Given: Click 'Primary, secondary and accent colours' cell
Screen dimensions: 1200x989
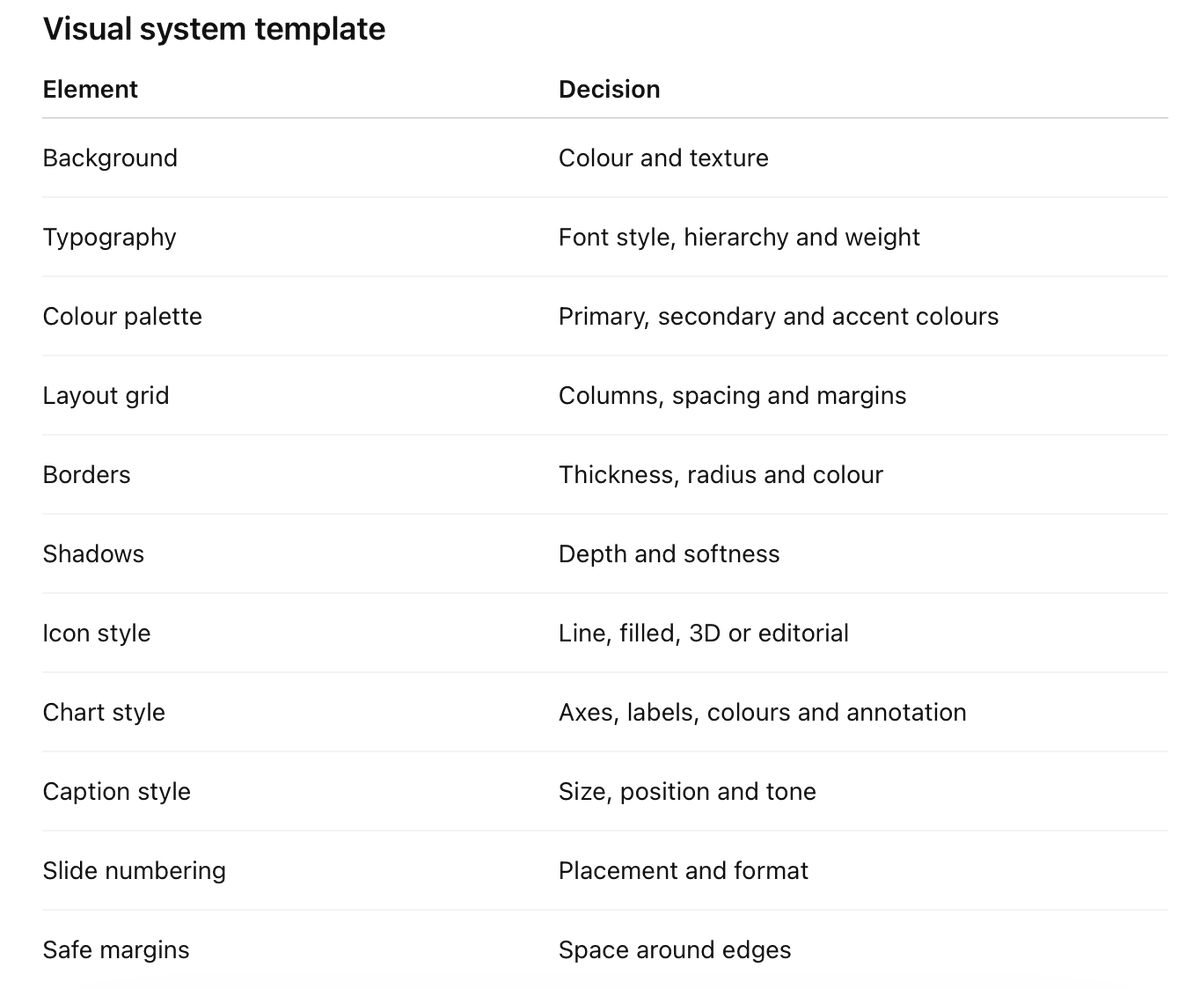Looking at the screenshot, I should pyautogui.click(x=779, y=316).
